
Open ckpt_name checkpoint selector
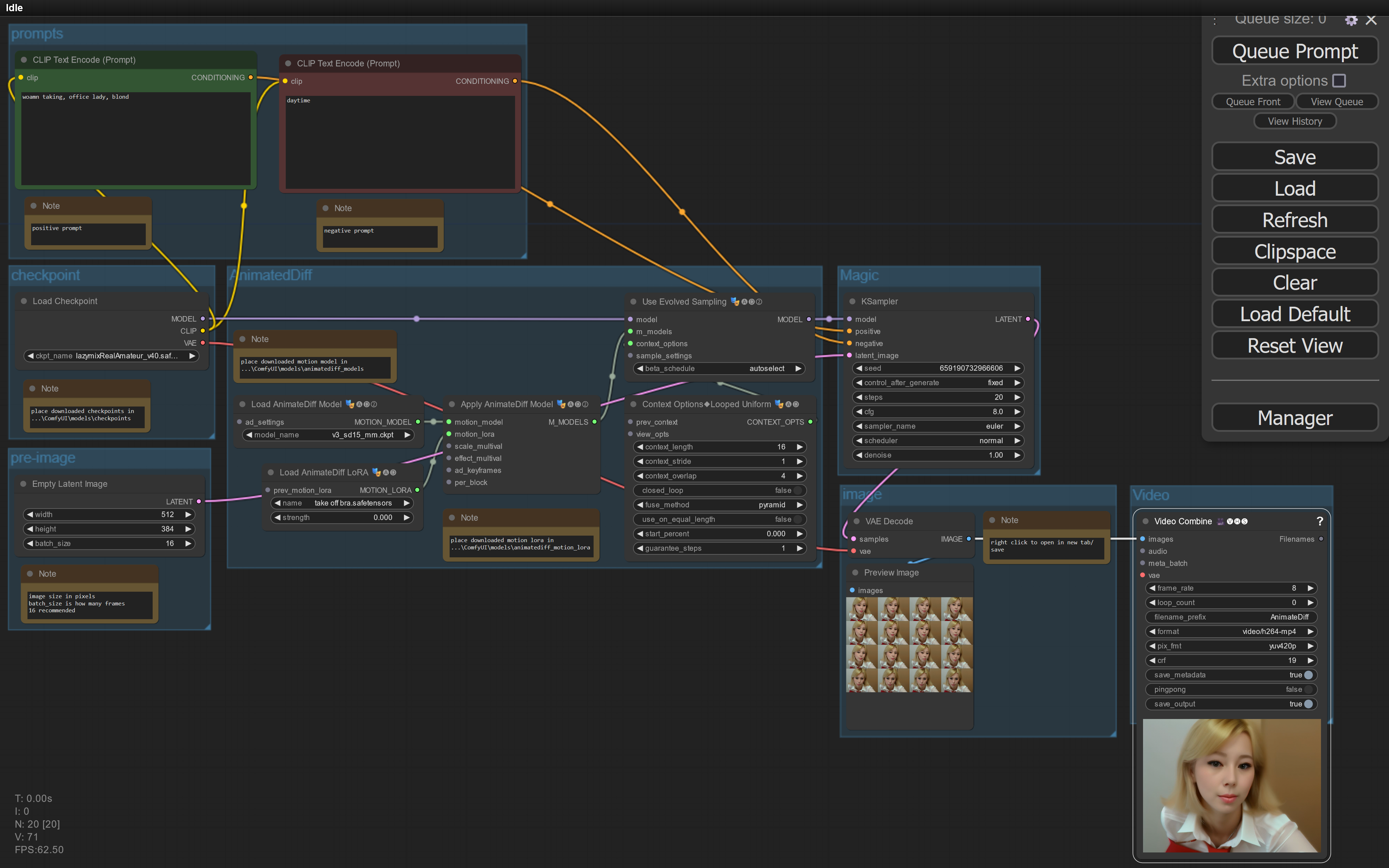[x=112, y=356]
